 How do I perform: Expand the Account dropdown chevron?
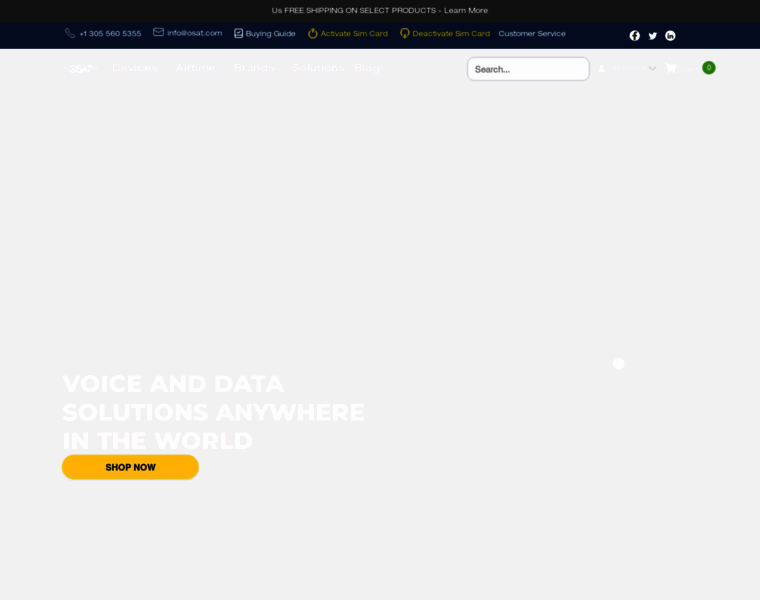click(x=652, y=68)
